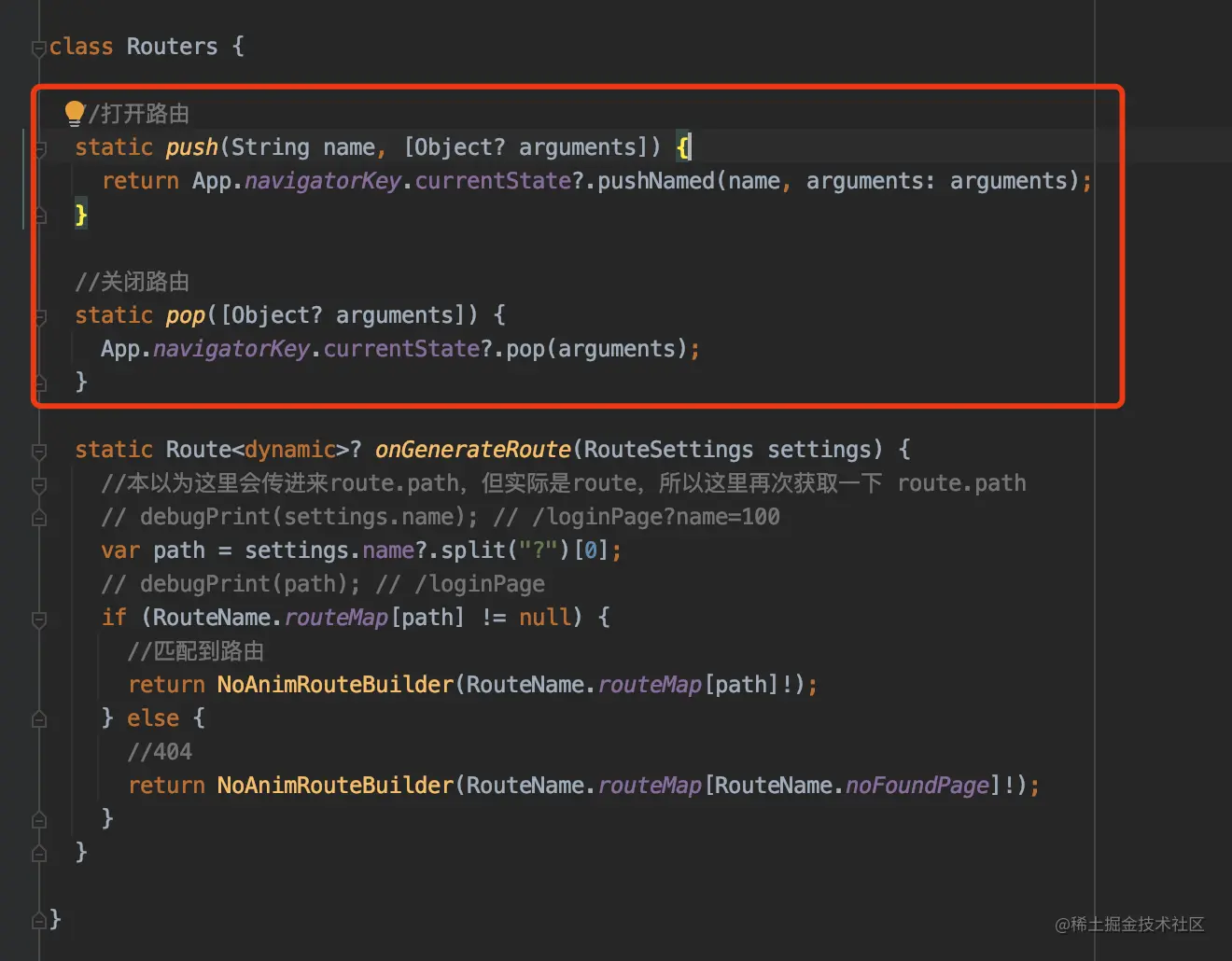Click the pop method name

[x=185, y=315]
